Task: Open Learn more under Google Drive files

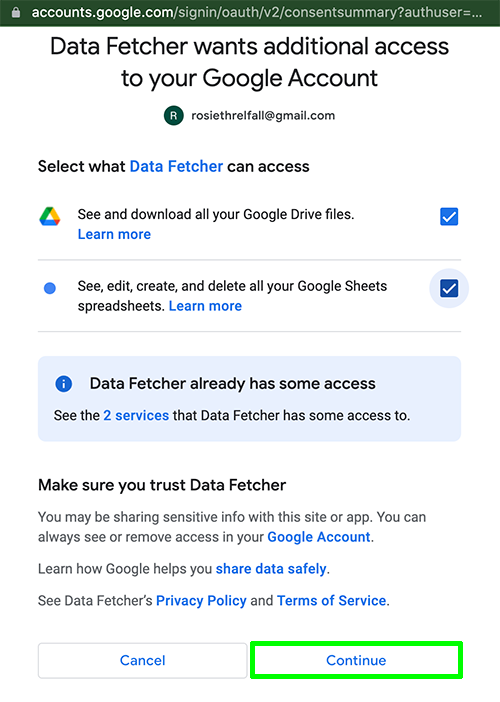Action: point(114,234)
